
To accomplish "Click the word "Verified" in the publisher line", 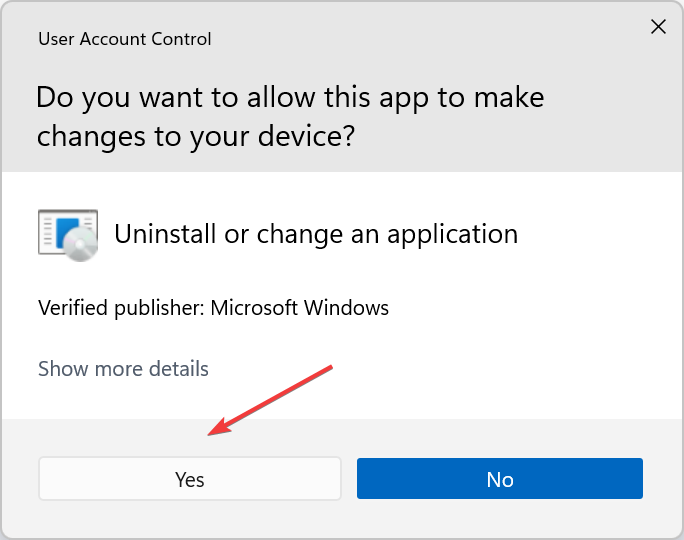I will click(70, 308).
